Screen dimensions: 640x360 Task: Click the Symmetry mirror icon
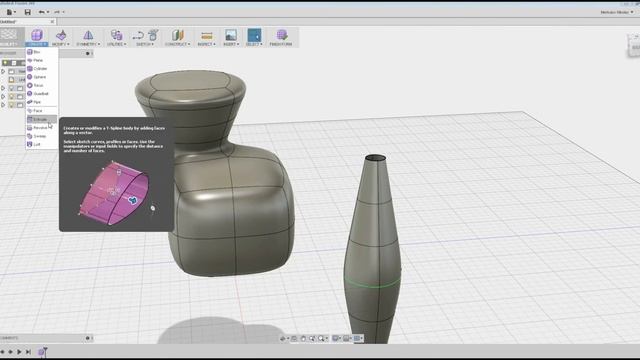pyautogui.click(x=88, y=35)
